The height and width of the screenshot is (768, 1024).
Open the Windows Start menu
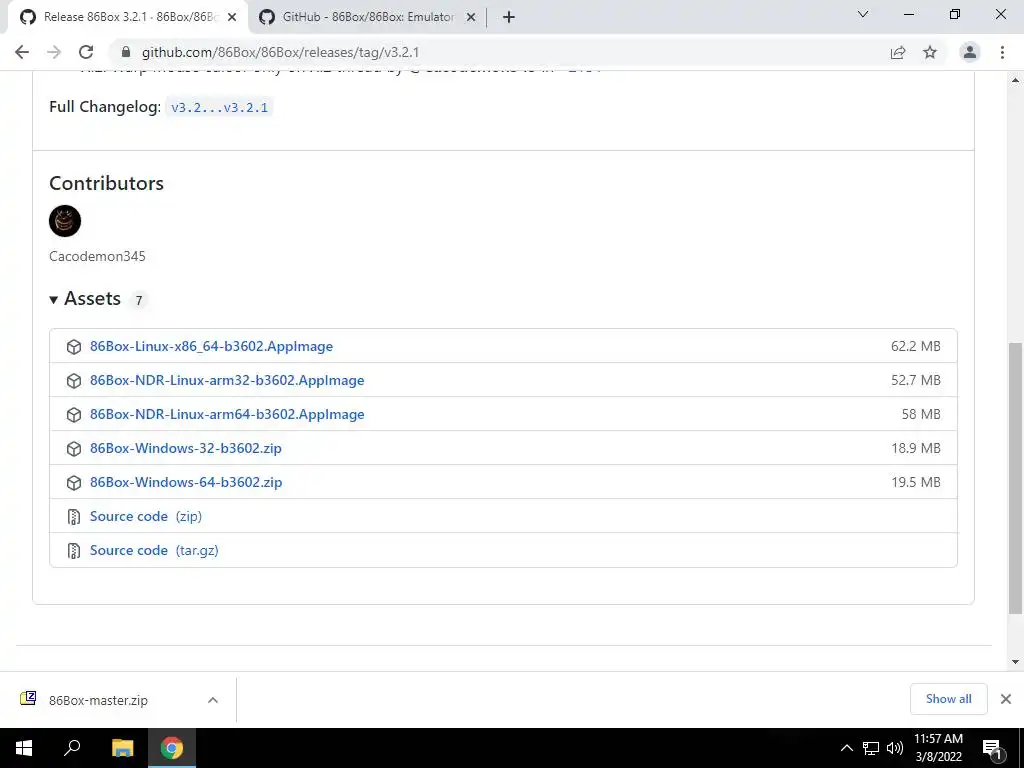coord(24,748)
